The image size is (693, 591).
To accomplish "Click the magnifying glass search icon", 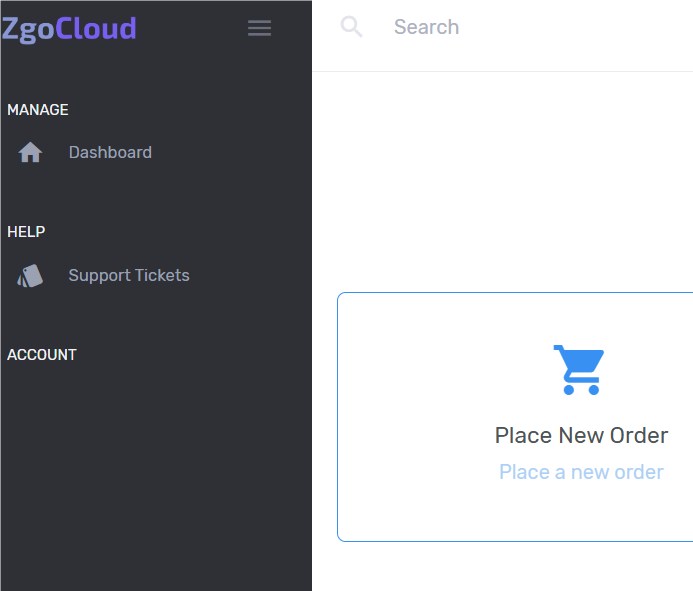I will (x=351, y=27).
